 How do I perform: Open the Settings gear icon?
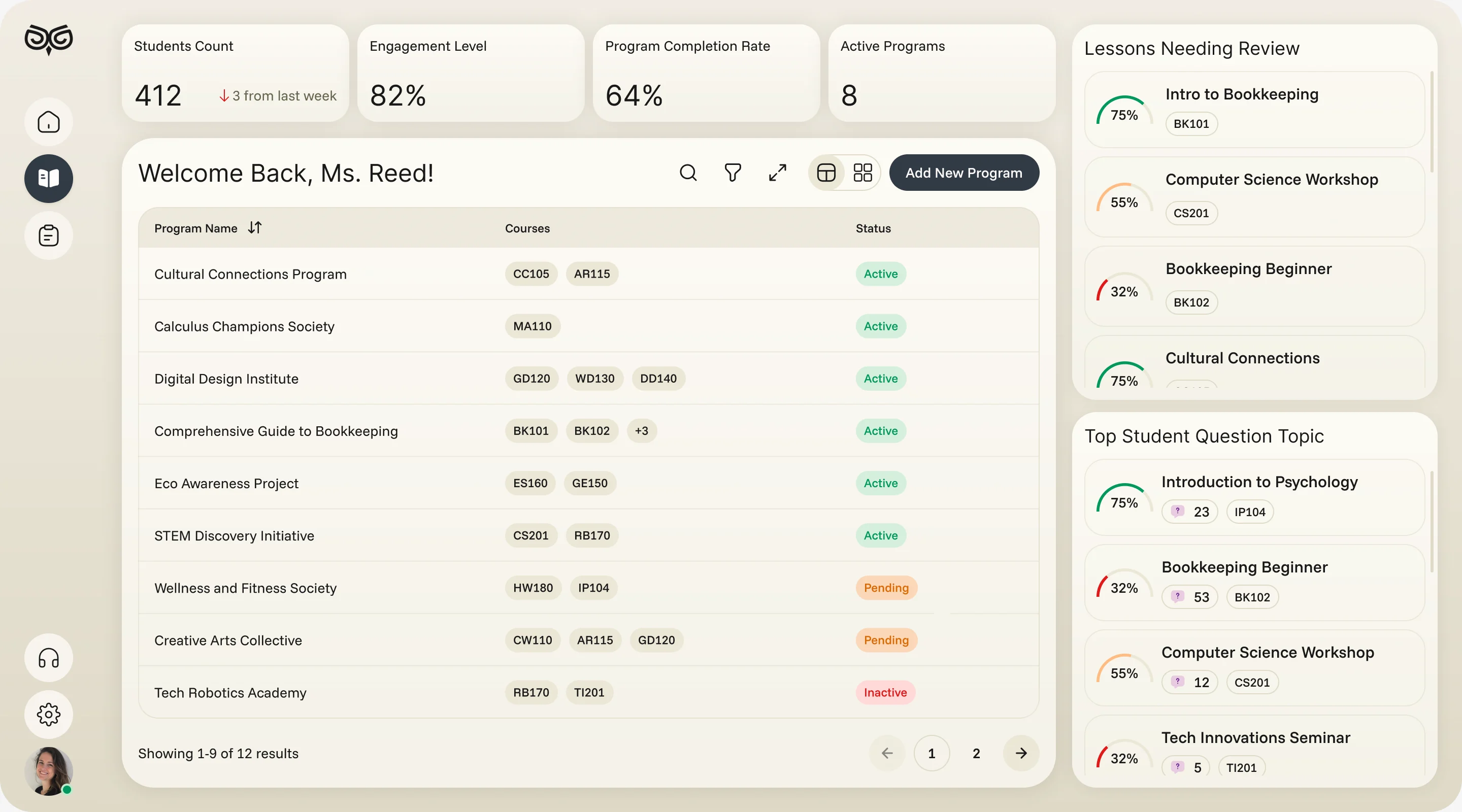[x=49, y=715]
